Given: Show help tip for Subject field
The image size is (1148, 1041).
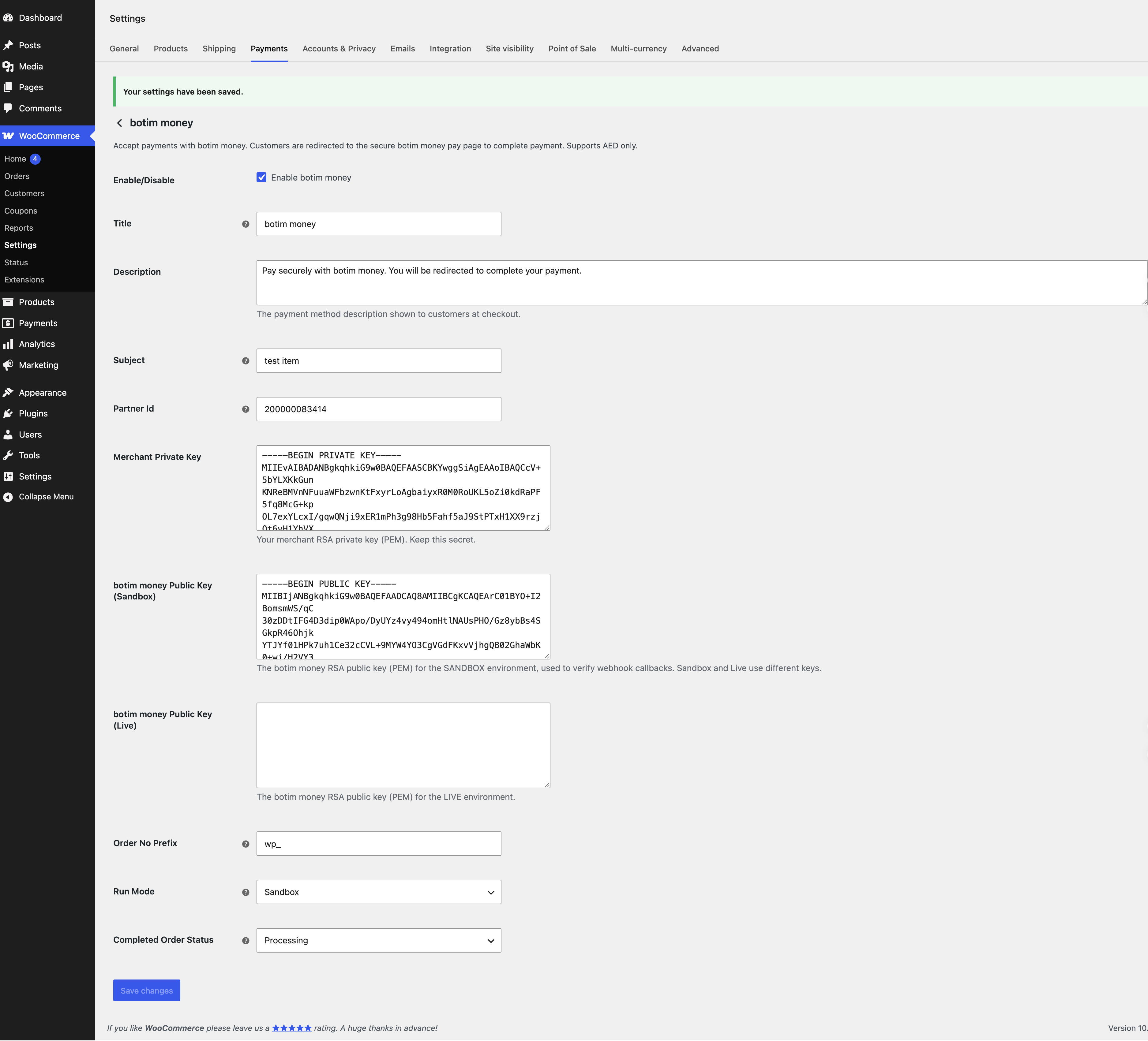Looking at the screenshot, I should (x=246, y=361).
